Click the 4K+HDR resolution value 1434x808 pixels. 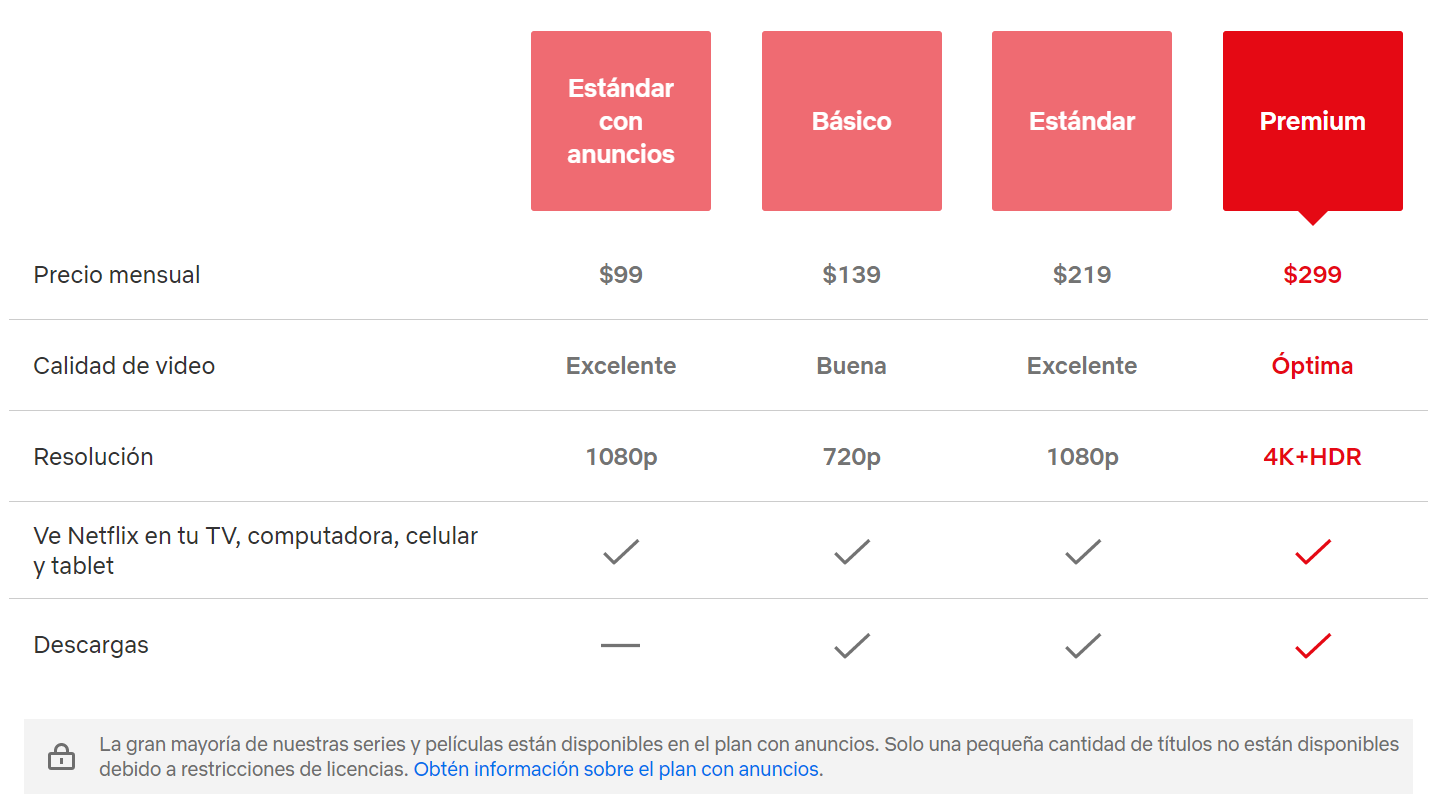(1311, 456)
